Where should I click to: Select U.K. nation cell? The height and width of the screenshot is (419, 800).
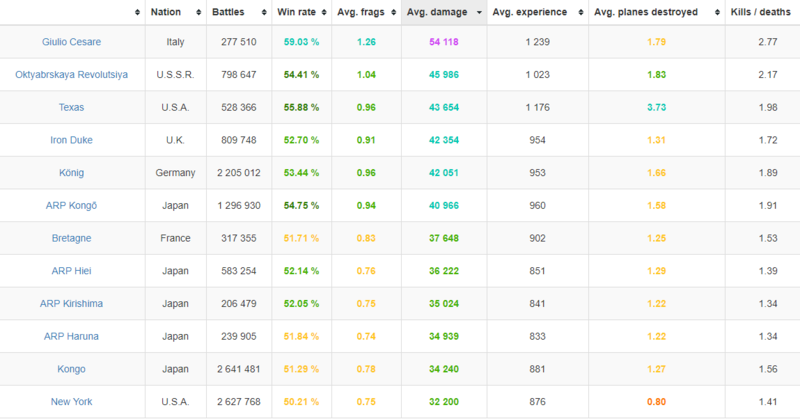pyautogui.click(x=176, y=140)
